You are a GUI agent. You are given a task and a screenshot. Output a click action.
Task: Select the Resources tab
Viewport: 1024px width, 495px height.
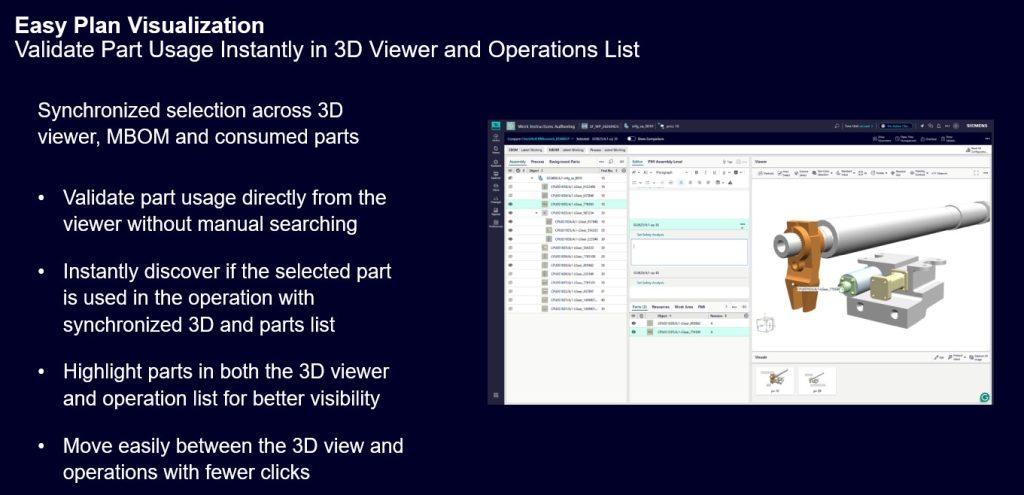click(660, 307)
